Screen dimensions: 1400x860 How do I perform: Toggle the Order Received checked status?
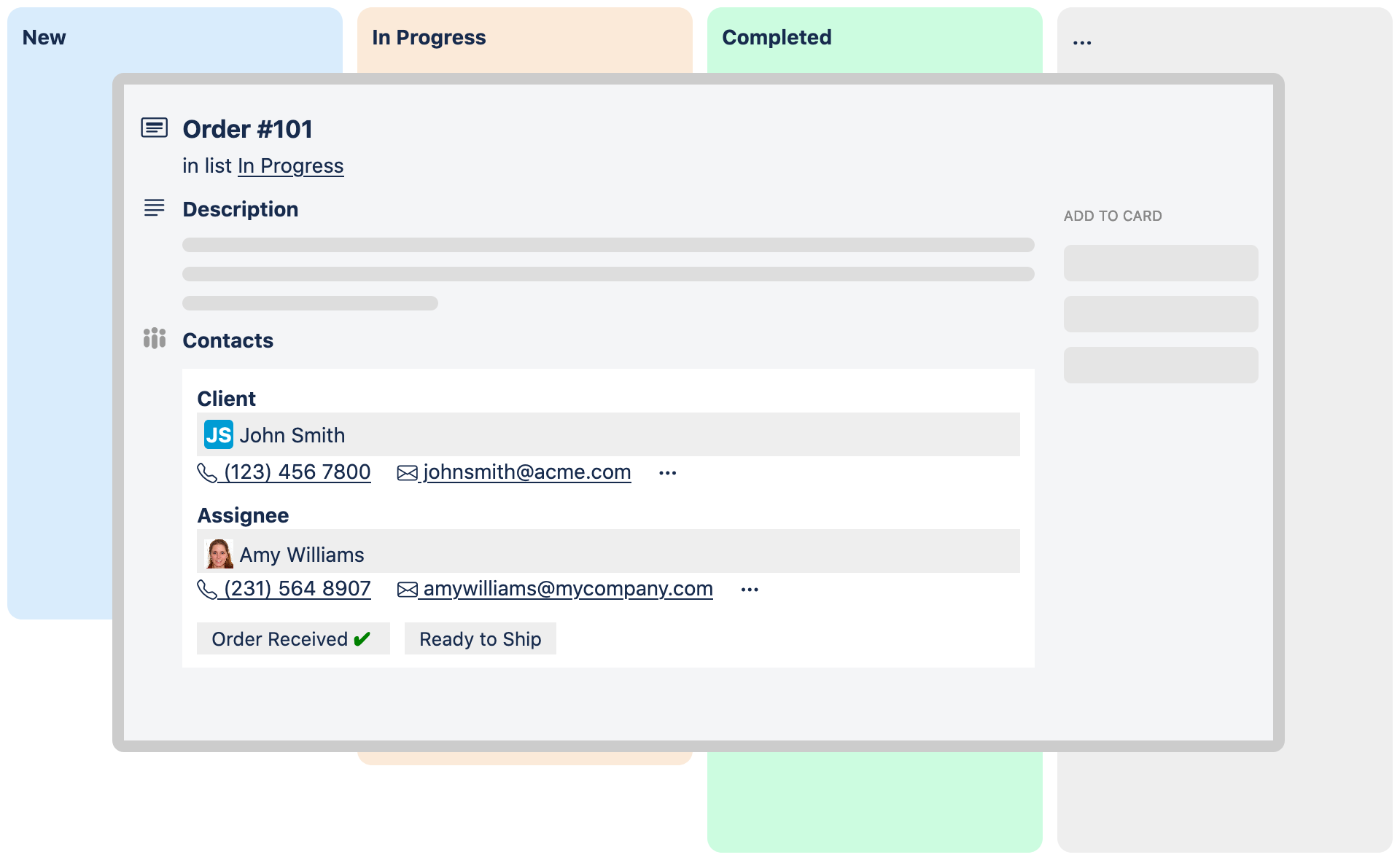[292, 639]
